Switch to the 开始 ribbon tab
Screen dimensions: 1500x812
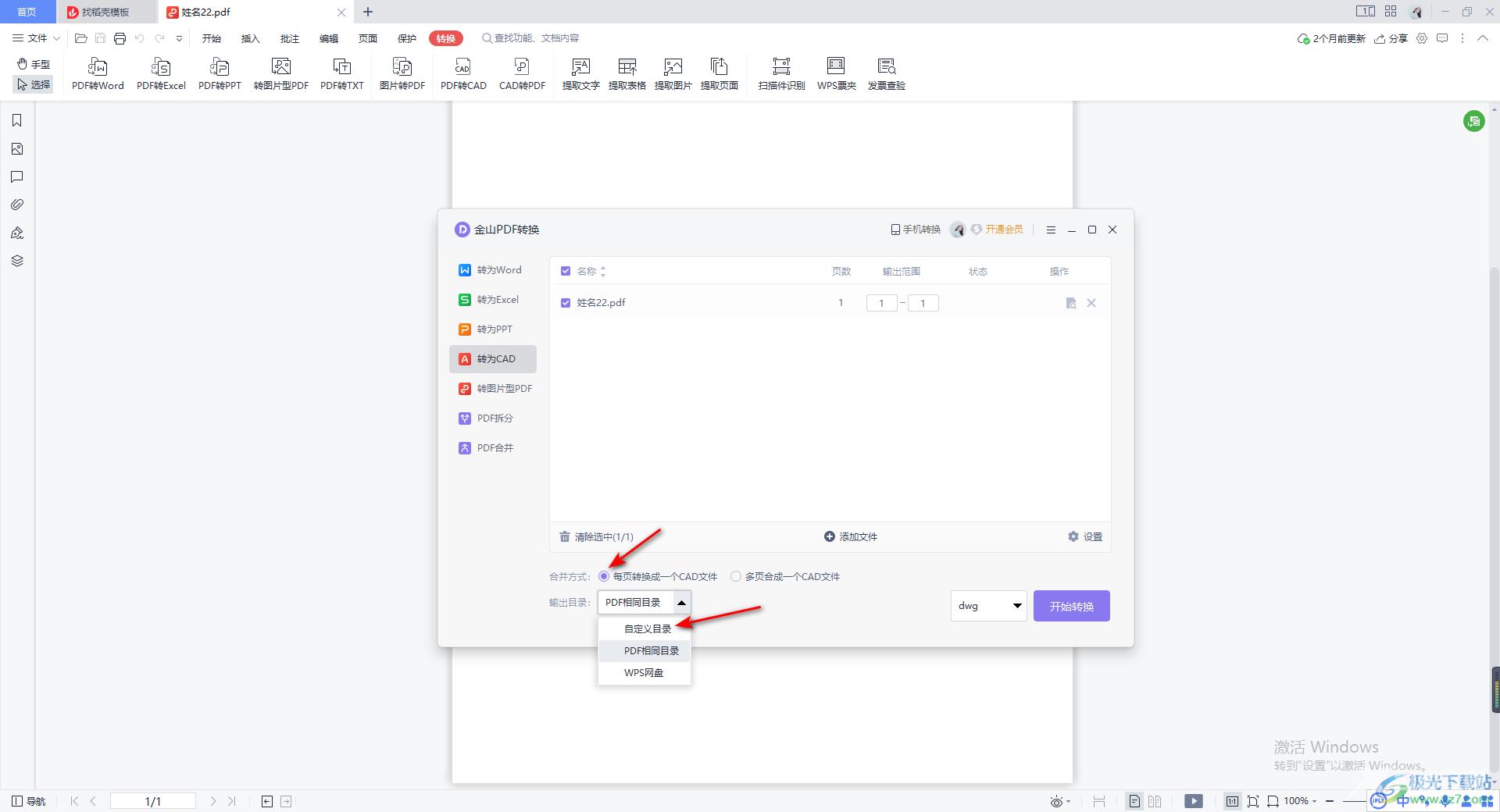(211, 38)
